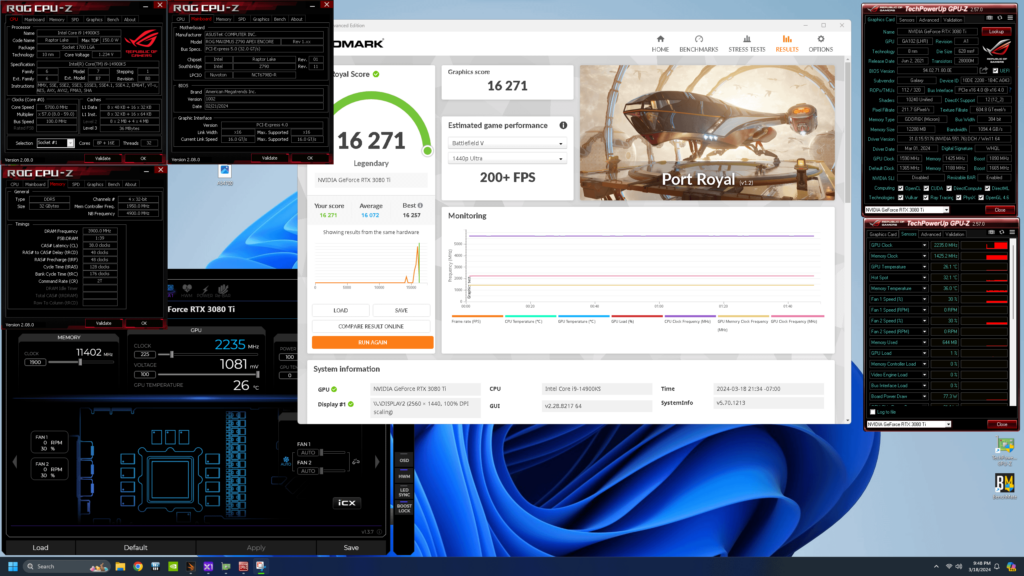This screenshot has height=576, width=1024.
Task: Open hamburger menu in upper GPU-Z window
Action: tap(1010, 18)
